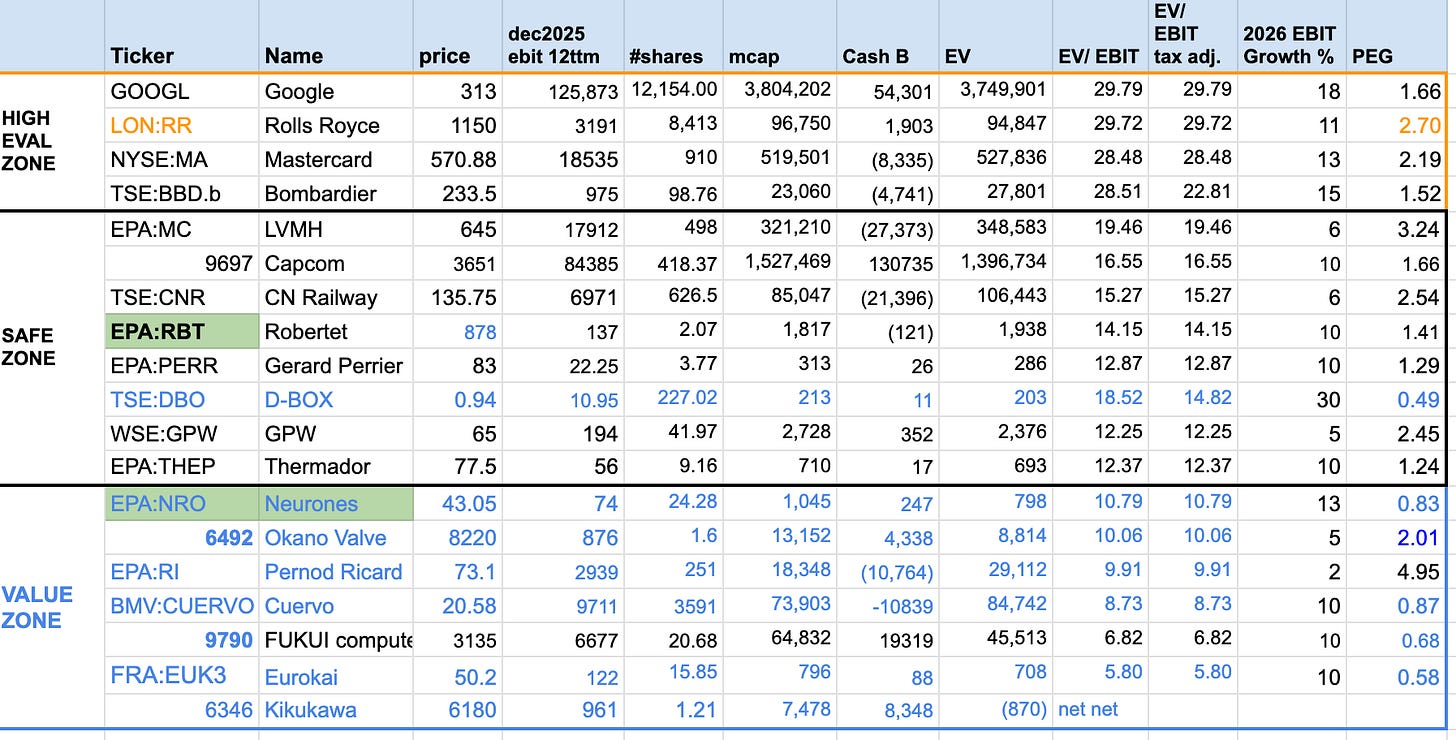Click the Kikukawa name cell
This screenshot has width=1456, height=740.
point(337,711)
